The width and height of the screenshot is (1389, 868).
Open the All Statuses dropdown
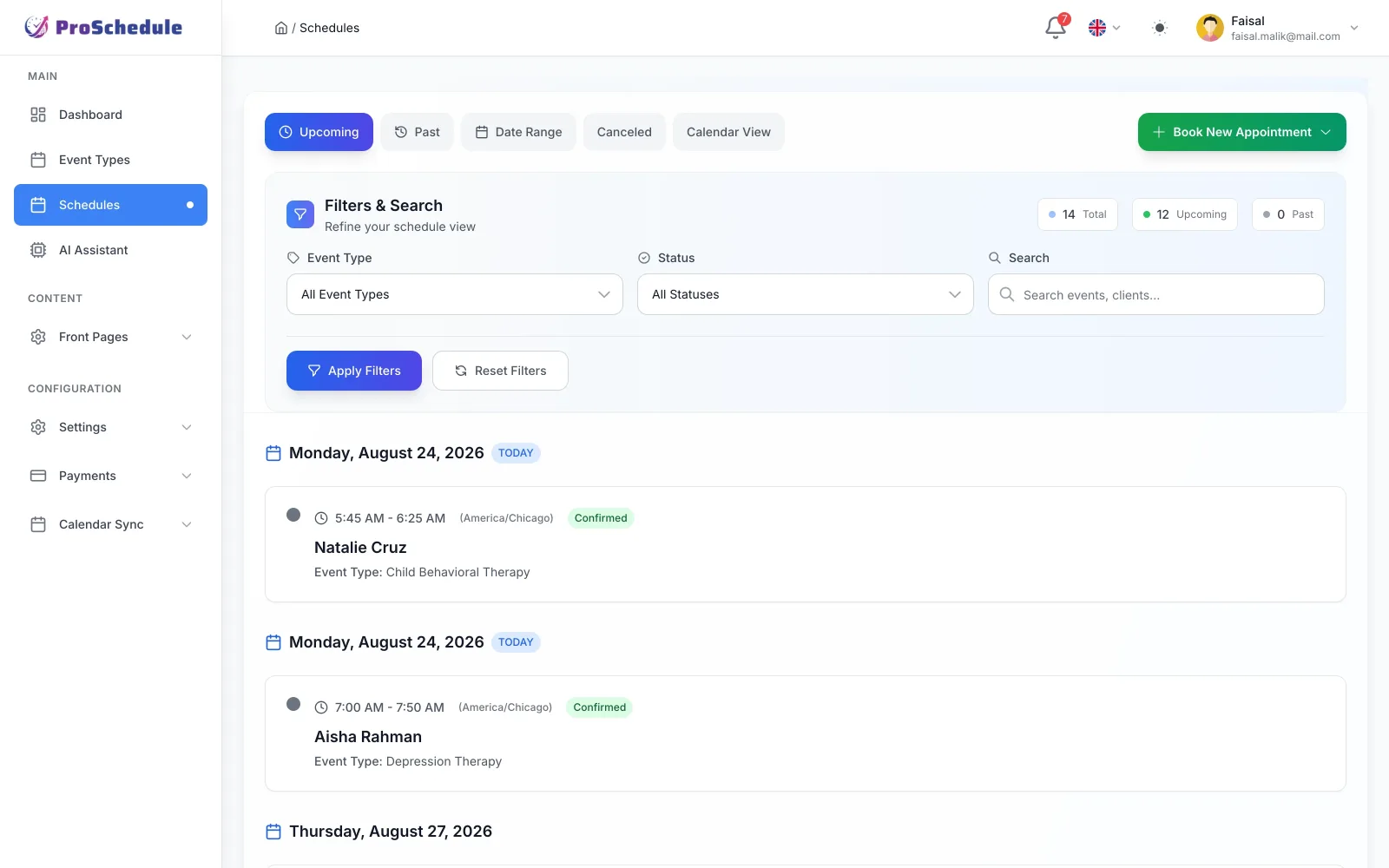pos(806,294)
